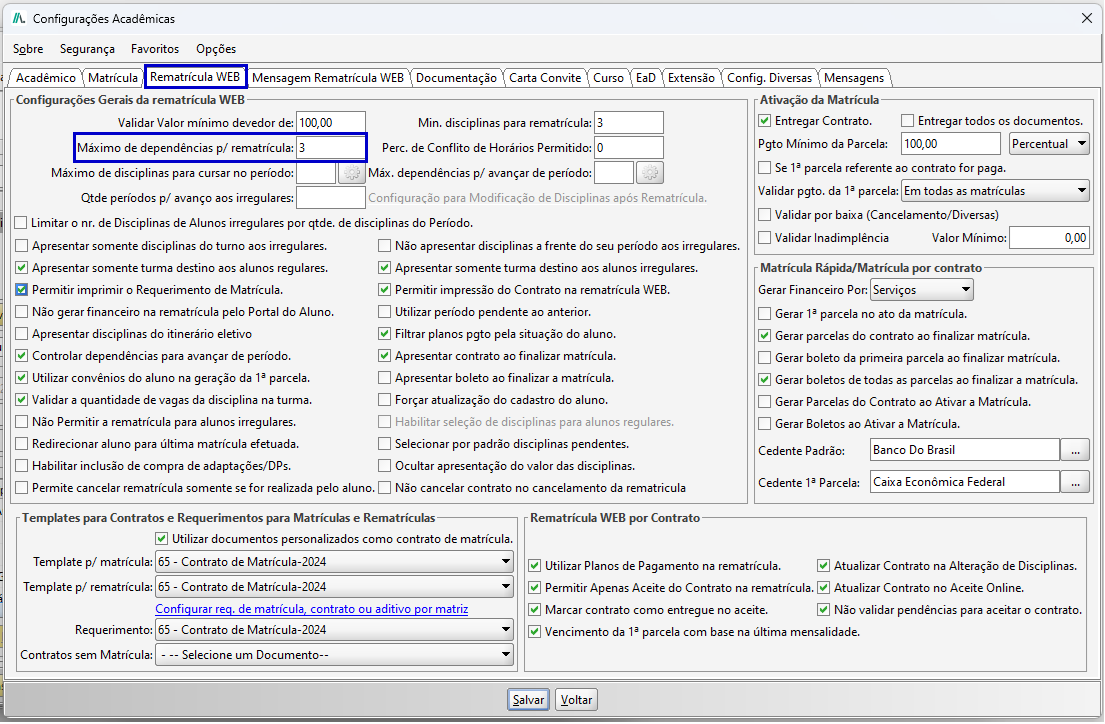Open the Favoritos menu
This screenshot has width=1105, height=724.
pos(155,49)
